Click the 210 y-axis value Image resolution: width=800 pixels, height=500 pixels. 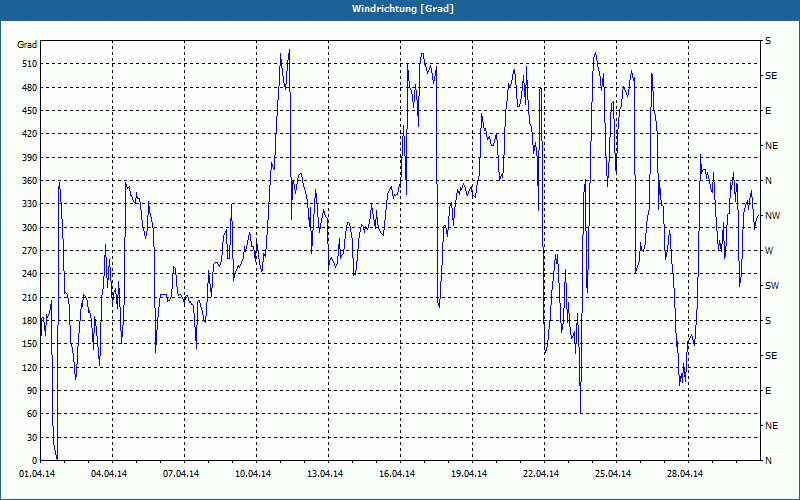click(30, 297)
